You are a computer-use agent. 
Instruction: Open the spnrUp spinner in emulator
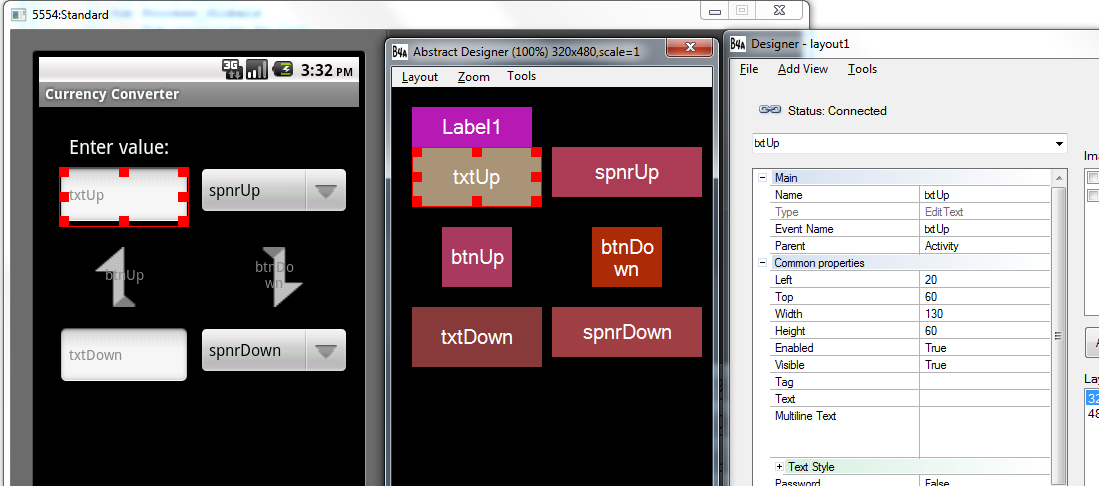tap(274, 190)
